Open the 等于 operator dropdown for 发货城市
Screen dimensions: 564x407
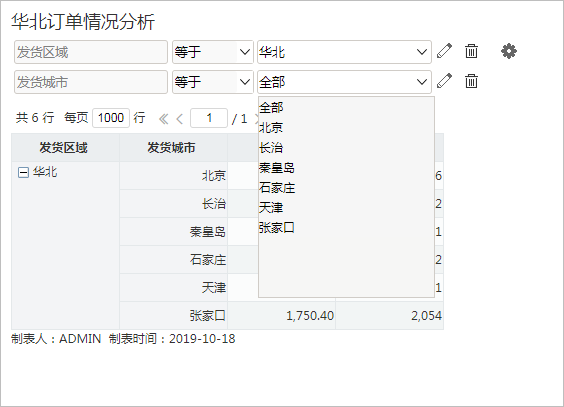(213, 82)
